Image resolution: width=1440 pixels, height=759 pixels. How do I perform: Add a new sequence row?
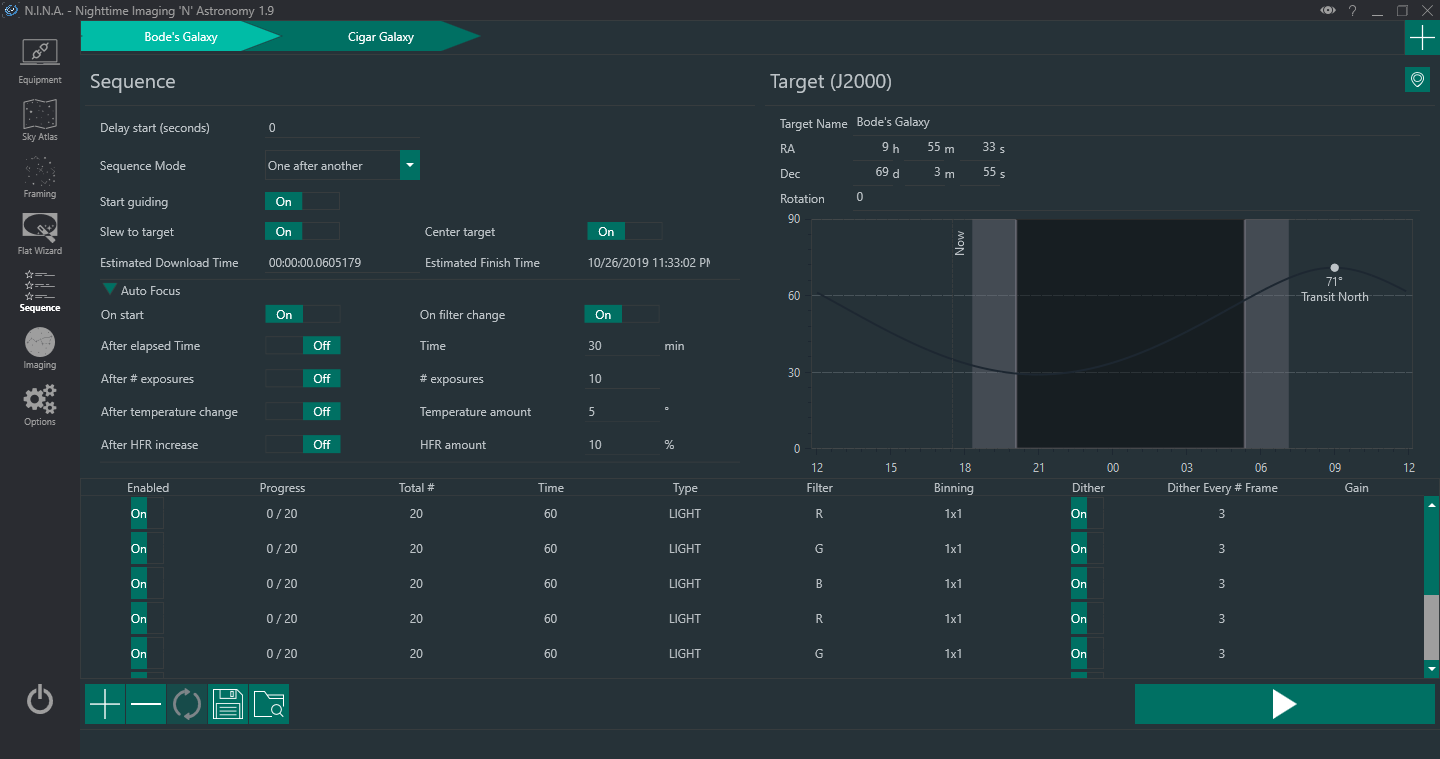coord(105,704)
